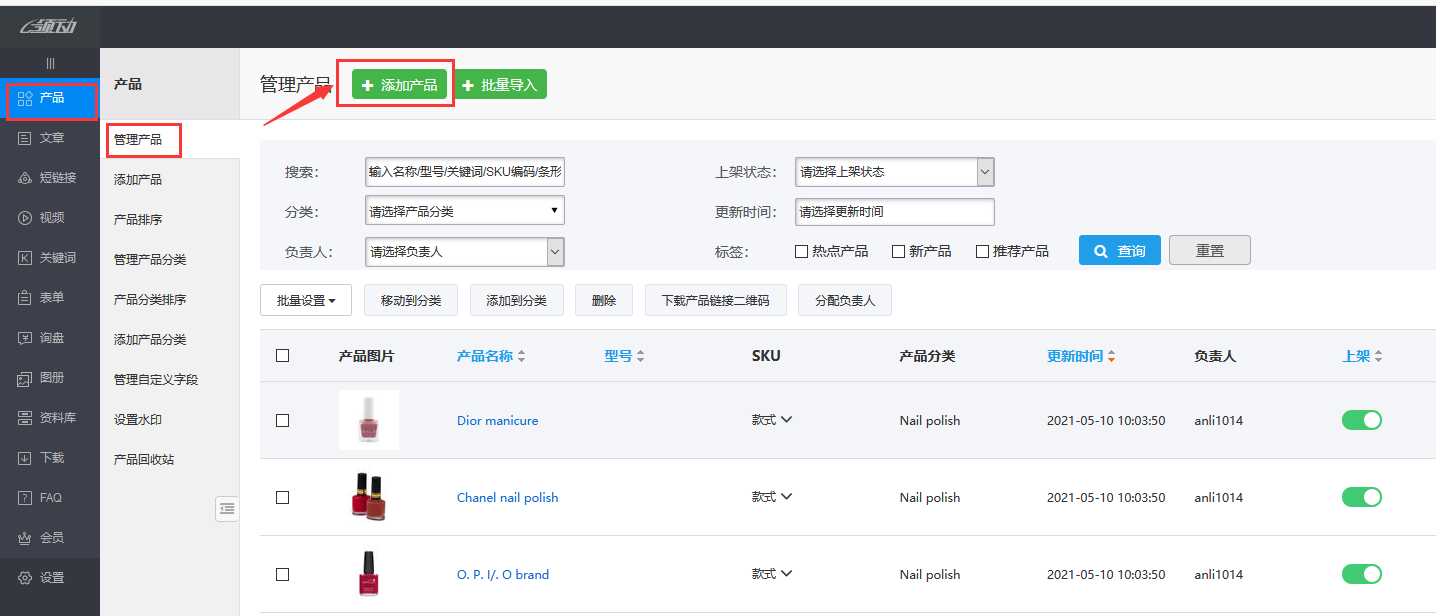Open the 询盘 inquiry sidebar icon
Screen dimensions: 1436x616
[25, 338]
